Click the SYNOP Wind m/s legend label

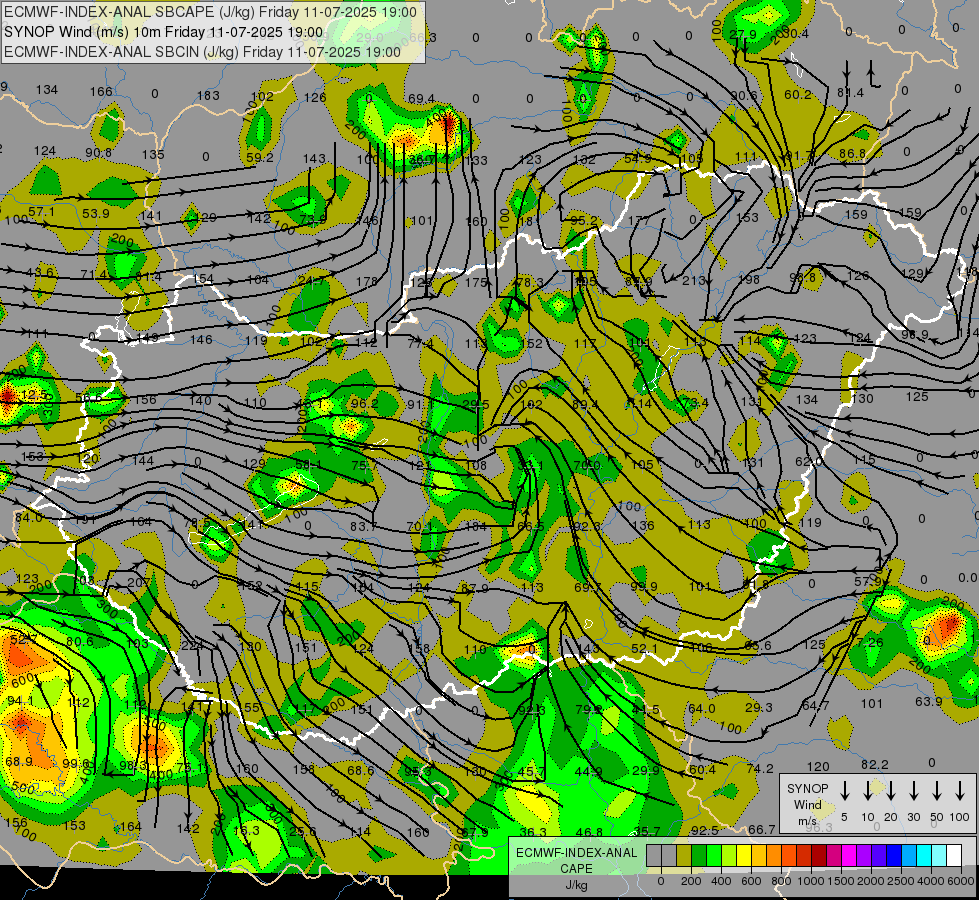pyautogui.click(x=807, y=804)
